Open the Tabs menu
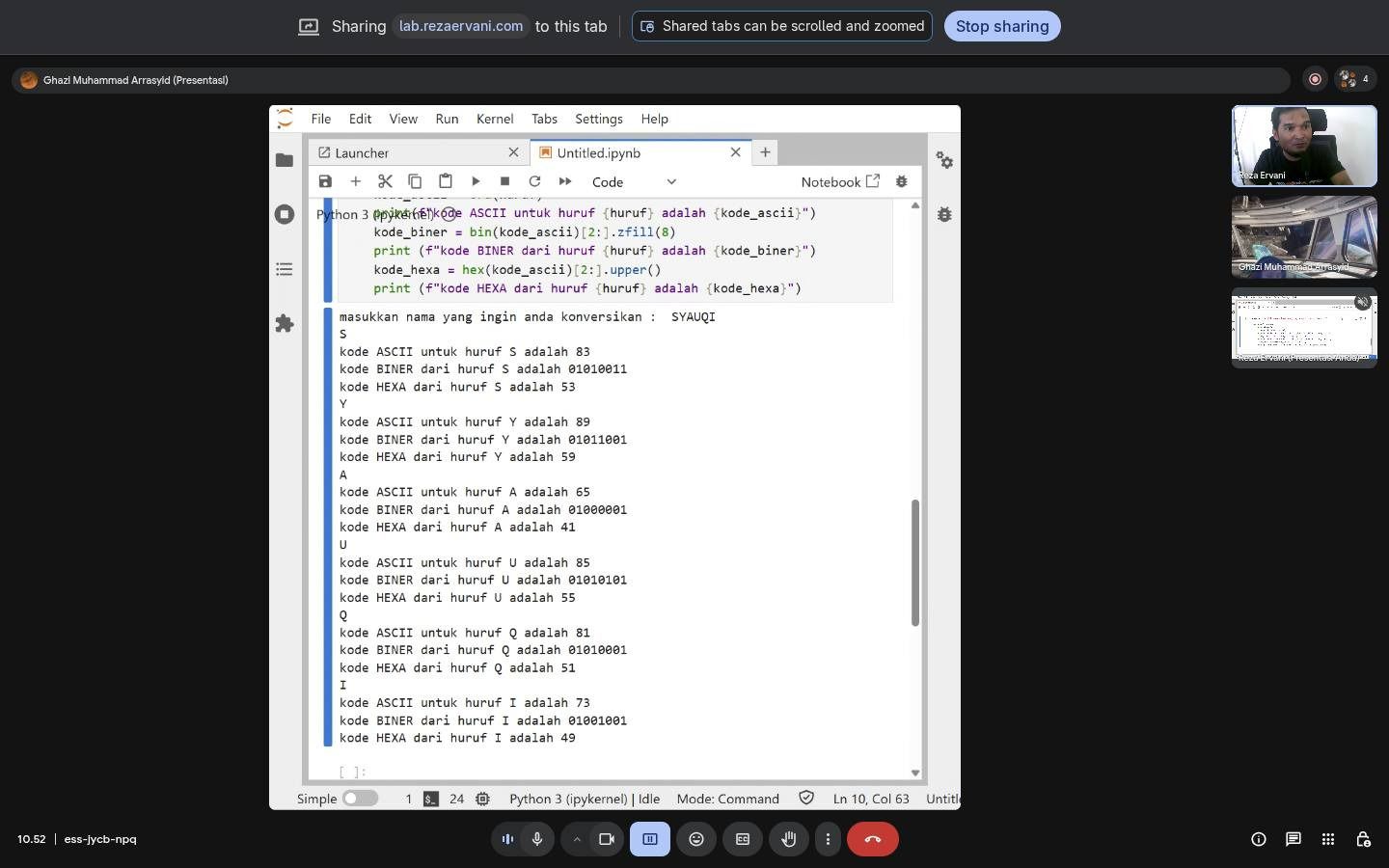This screenshot has height=868, width=1389. tap(544, 119)
